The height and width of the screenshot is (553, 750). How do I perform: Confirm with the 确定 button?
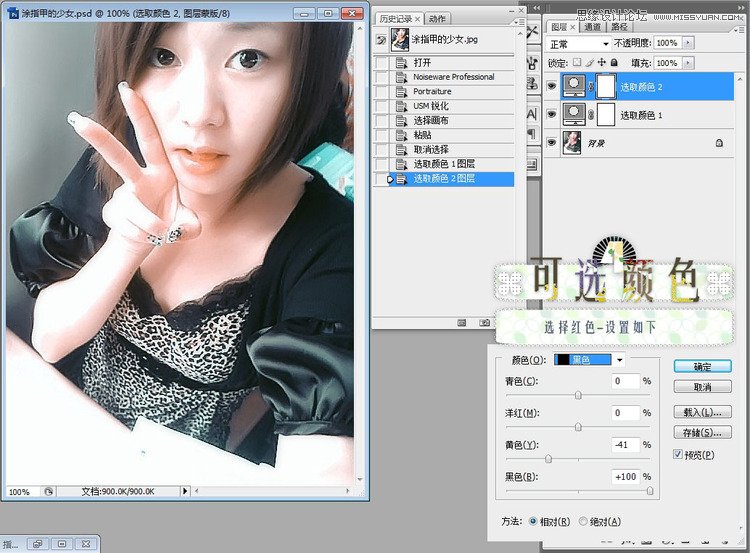coord(703,367)
